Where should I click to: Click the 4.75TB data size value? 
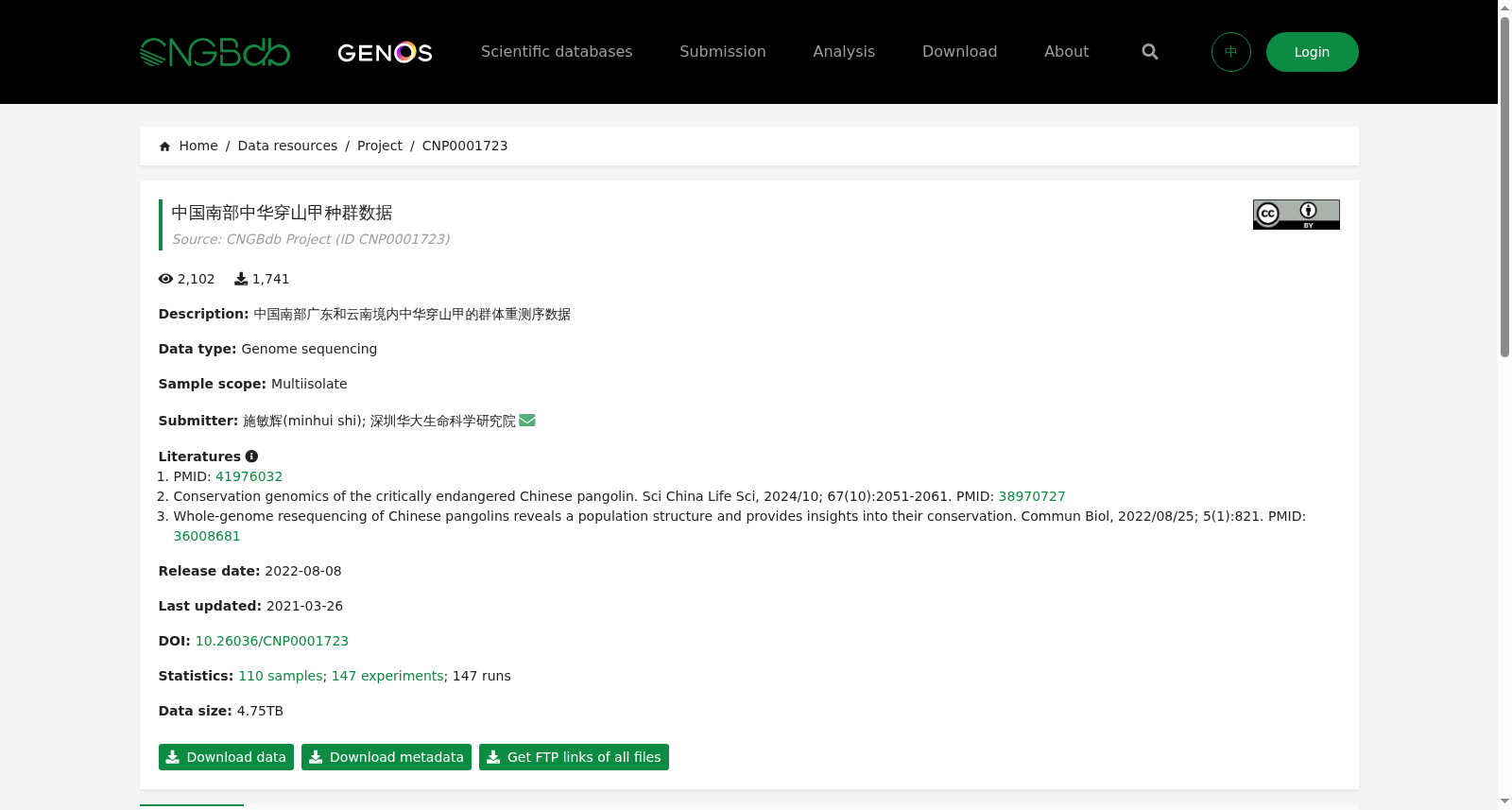tap(260, 711)
